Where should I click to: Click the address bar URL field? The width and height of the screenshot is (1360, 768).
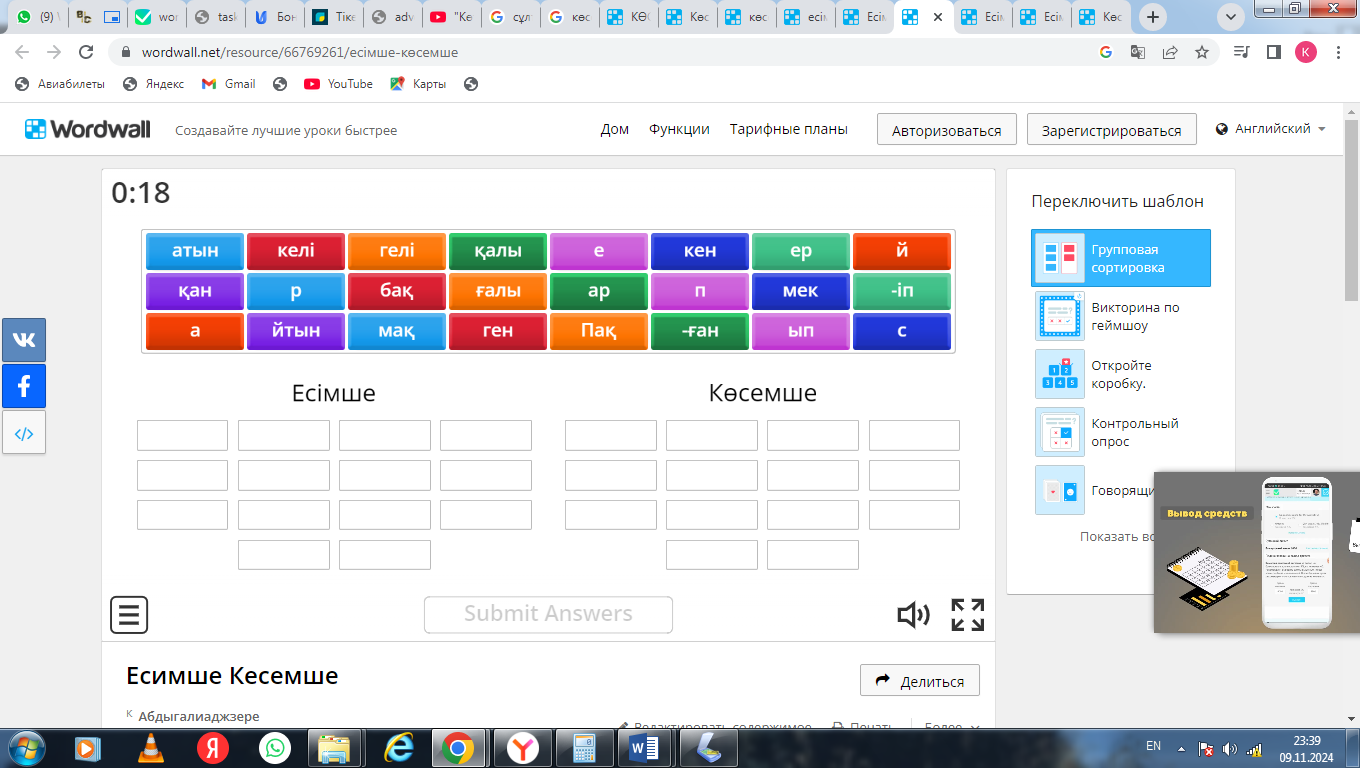(x=600, y=52)
